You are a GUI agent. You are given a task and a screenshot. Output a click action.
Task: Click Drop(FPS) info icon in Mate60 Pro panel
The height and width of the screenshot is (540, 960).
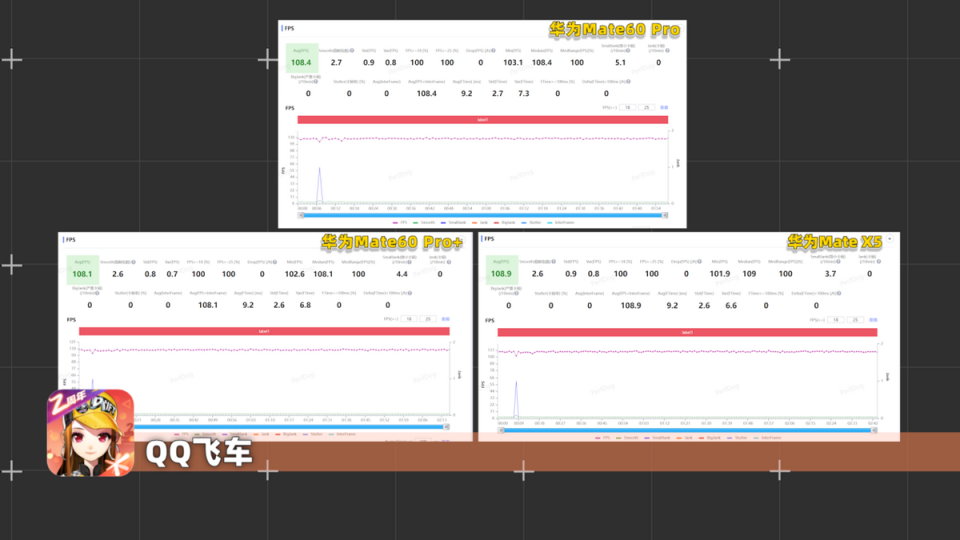click(x=493, y=51)
